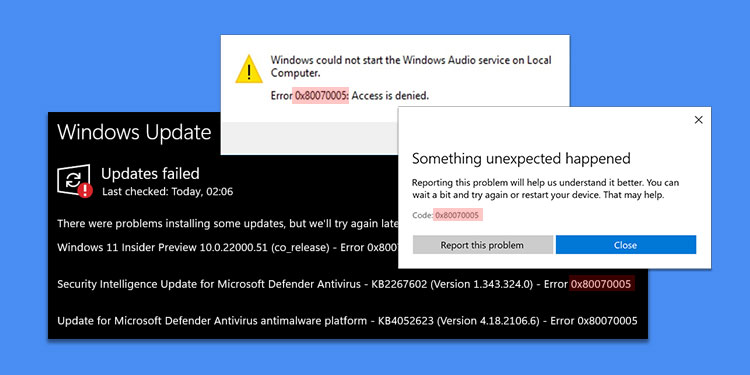Click Last checked: Today, 02:06 text
The width and height of the screenshot is (750, 375).
(x=167, y=192)
